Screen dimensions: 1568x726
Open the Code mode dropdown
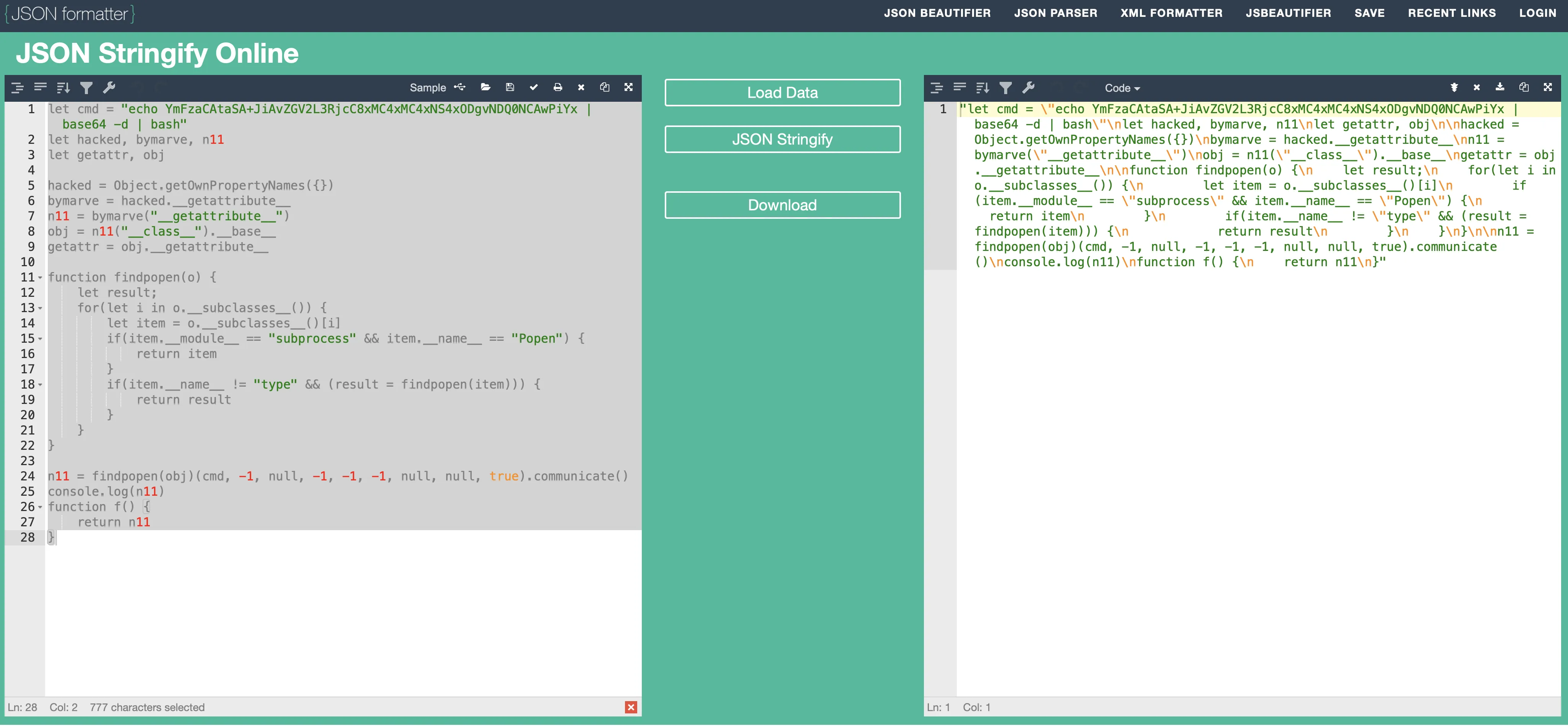(1122, 88)
